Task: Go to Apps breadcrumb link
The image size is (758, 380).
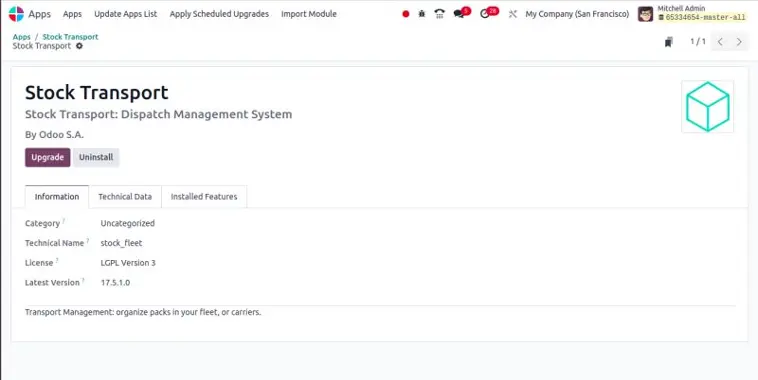Action: click(x=21, y=37)
